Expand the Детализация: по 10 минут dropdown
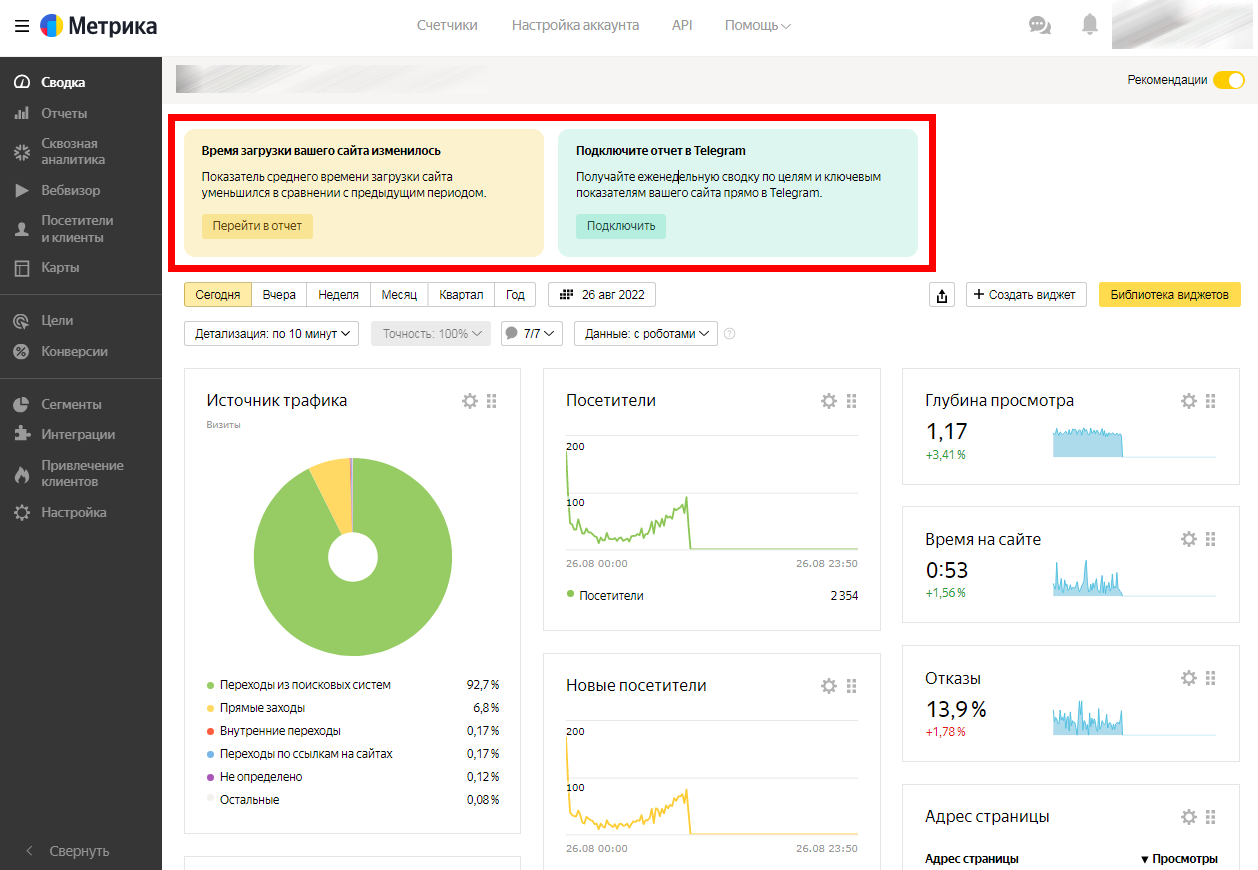The width and height of the screenshot is (1258, 870). pos(271,334)
